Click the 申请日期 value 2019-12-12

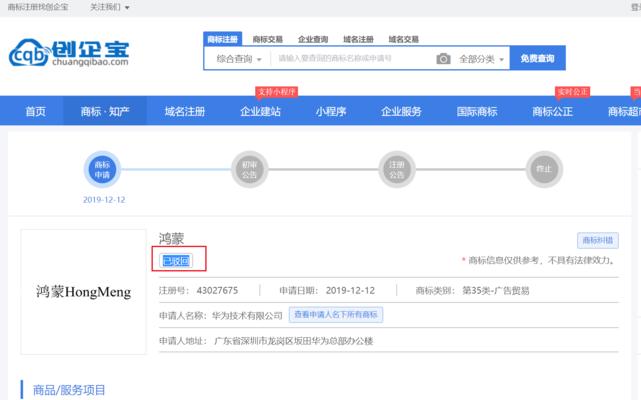(350, 290)
